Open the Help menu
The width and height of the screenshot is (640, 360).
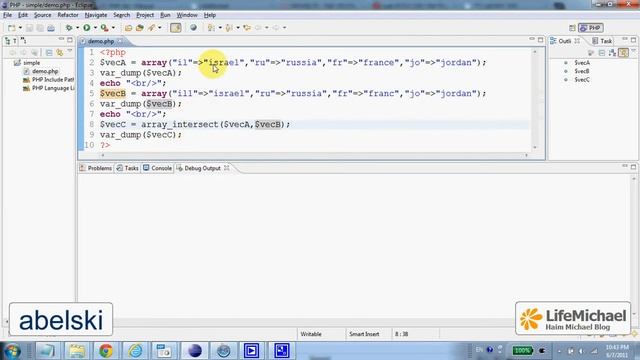[210, 15]
